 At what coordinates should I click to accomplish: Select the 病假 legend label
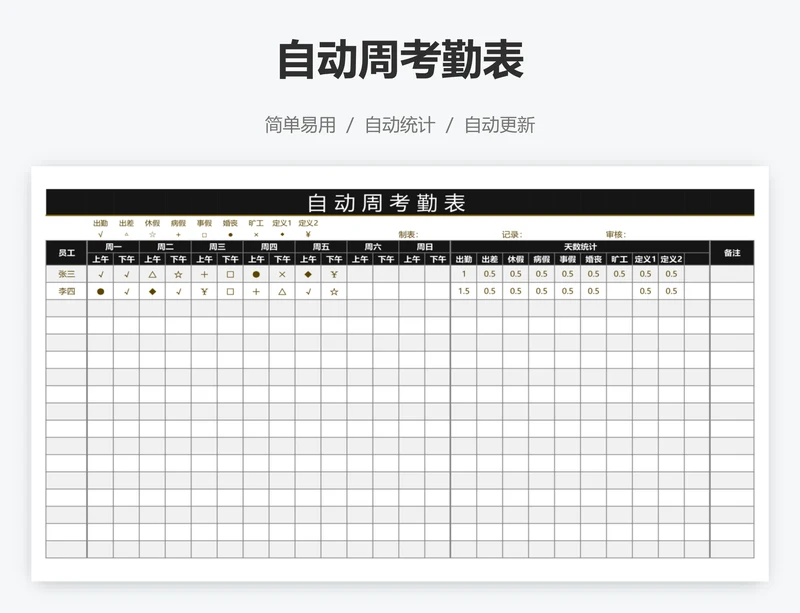coord(178,223)
